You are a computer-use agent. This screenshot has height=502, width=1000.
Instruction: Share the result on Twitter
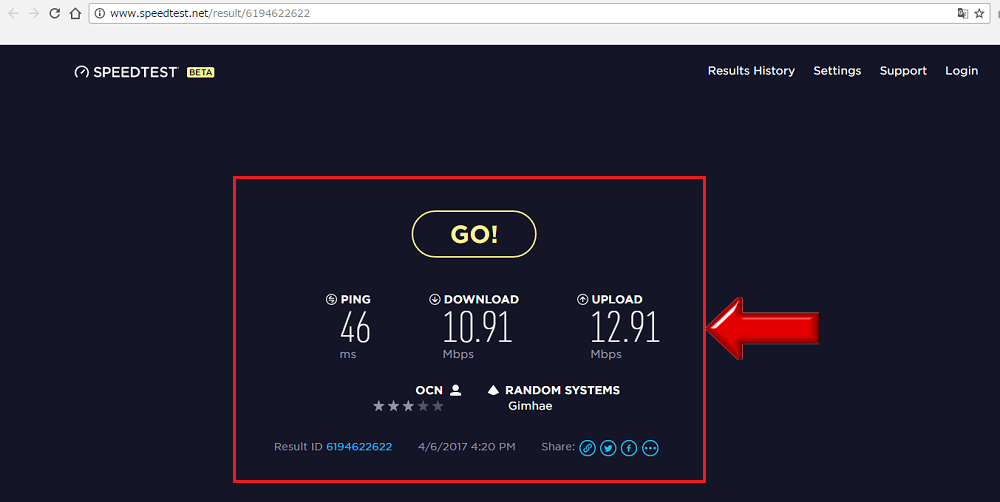[608, 448]
